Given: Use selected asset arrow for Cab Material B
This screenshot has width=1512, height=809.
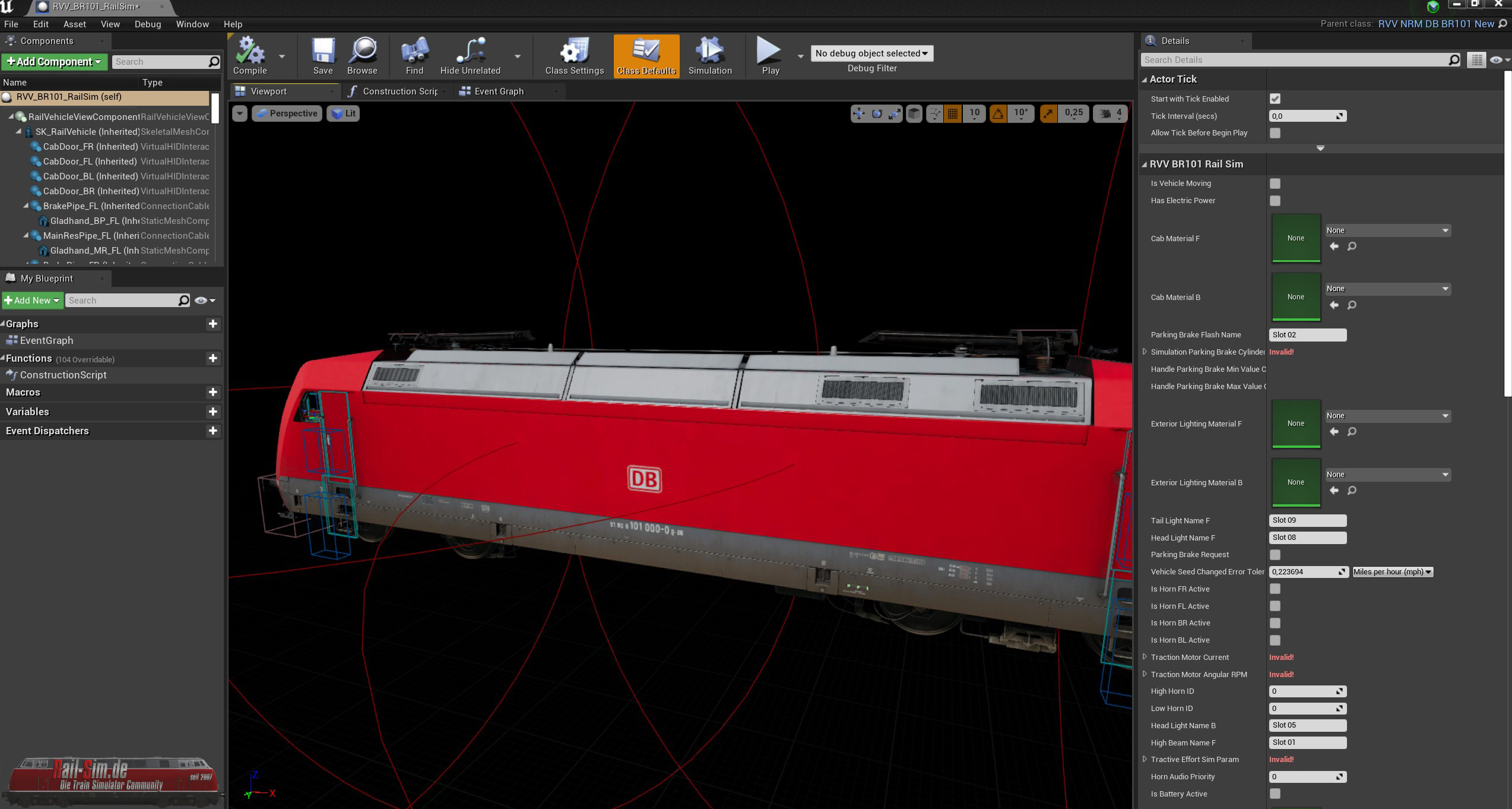Looking at the screenshot, I should point(1334,305).
